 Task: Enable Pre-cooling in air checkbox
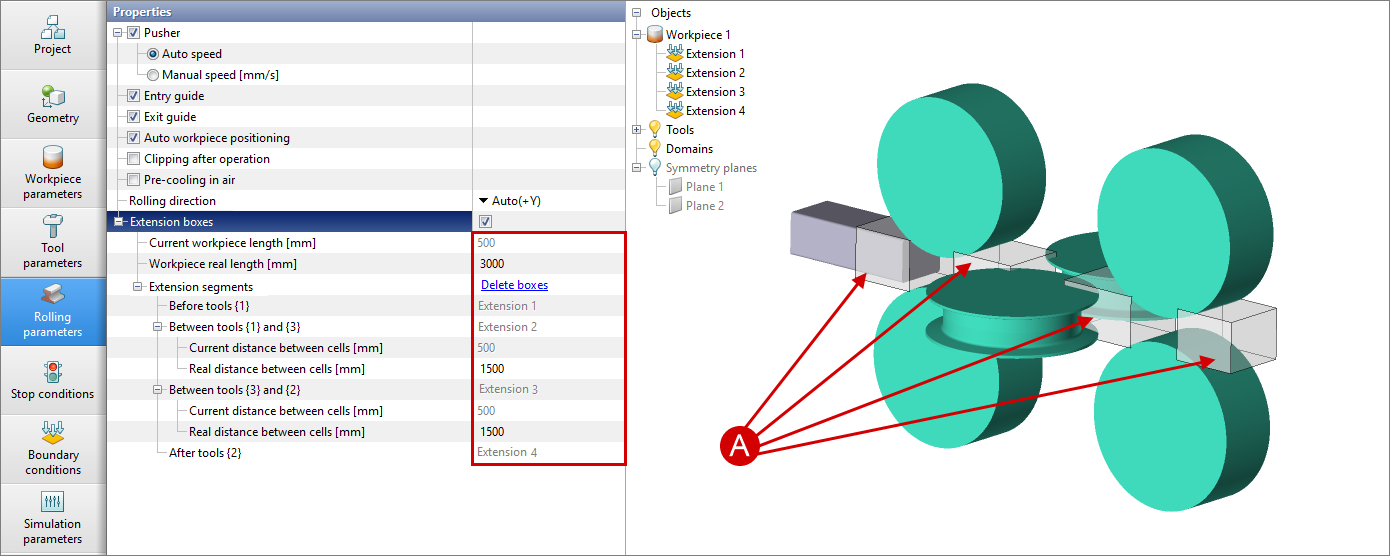(x=134, y=180)
